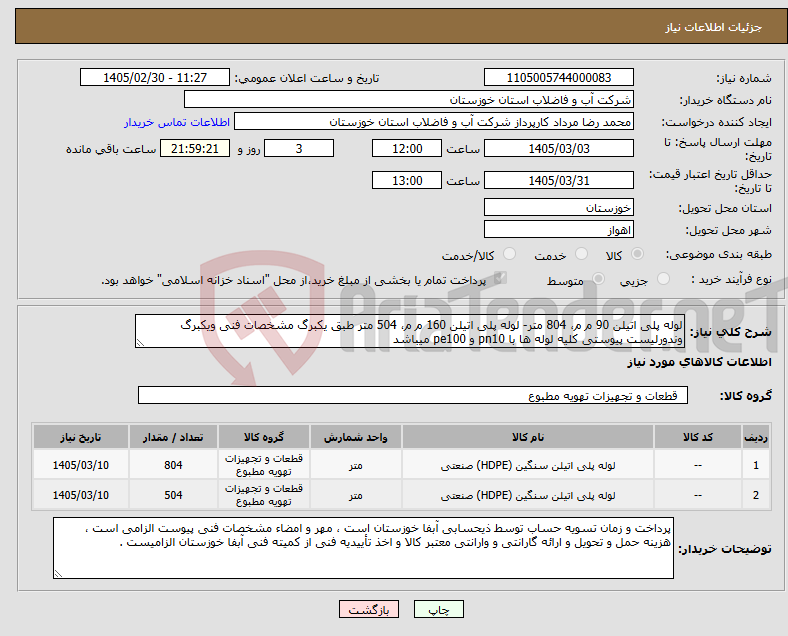Click the need number field 1105005744000083

[558, 77]
